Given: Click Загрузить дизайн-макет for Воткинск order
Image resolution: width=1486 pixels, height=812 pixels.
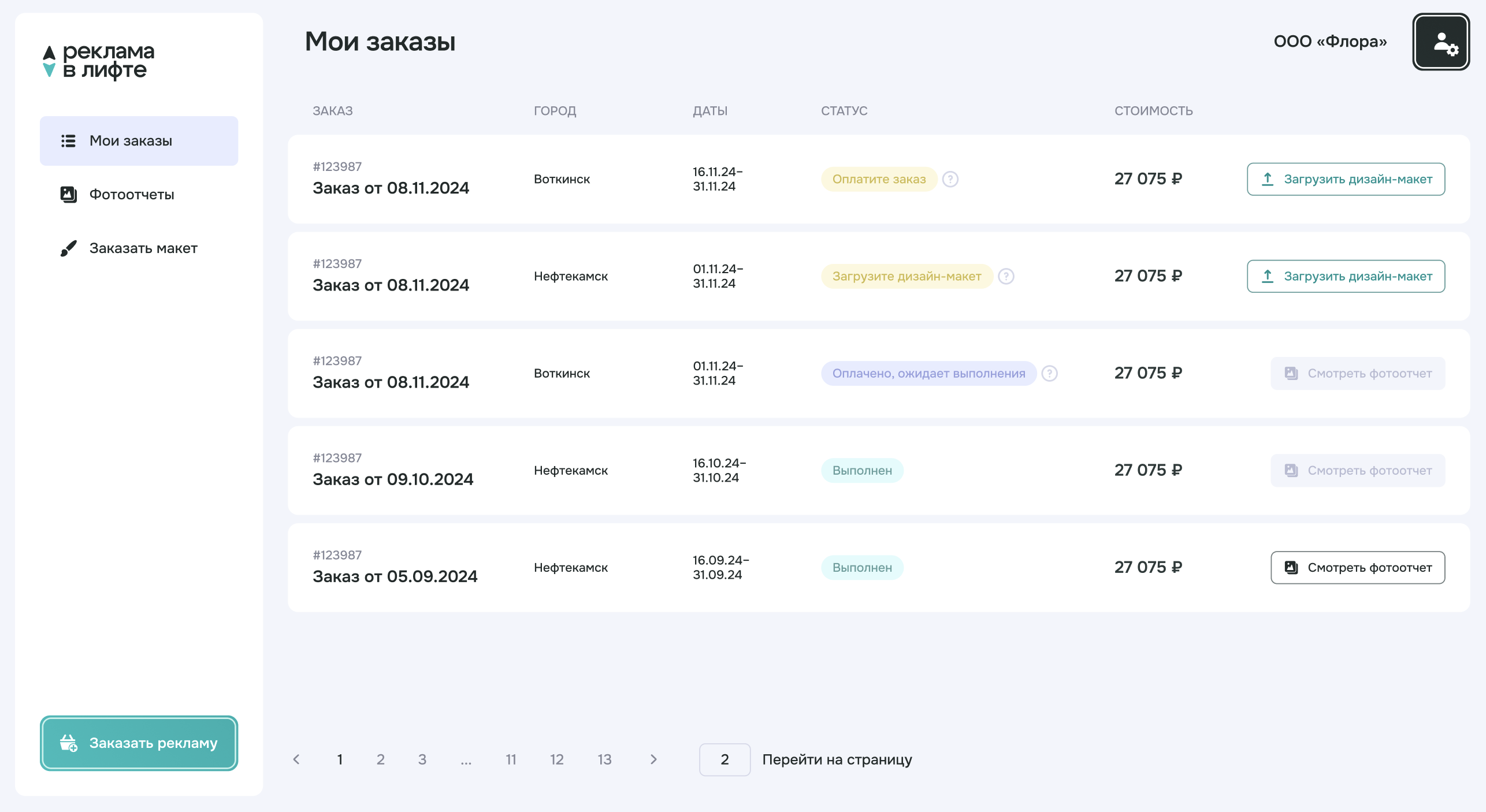Looking at the screenshot, I should pyautogui.click(x=1346, y=179).
